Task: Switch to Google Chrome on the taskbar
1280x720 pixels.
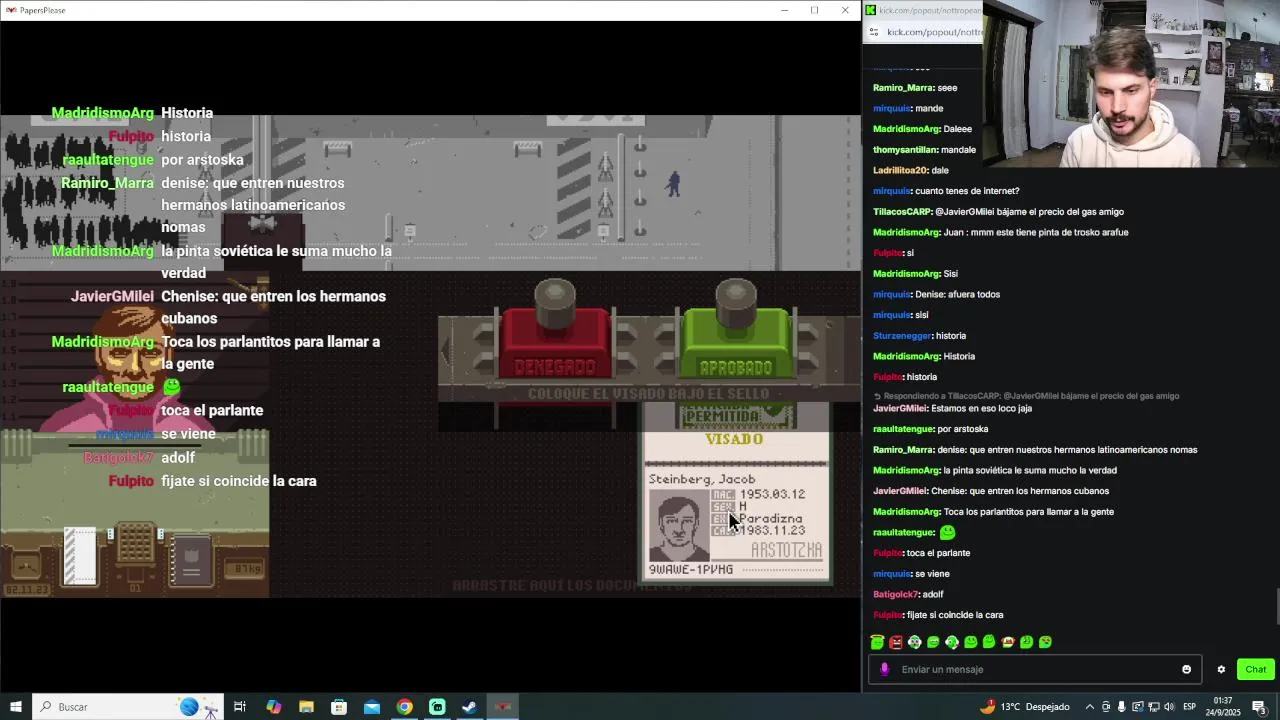Action: (404, 707)
